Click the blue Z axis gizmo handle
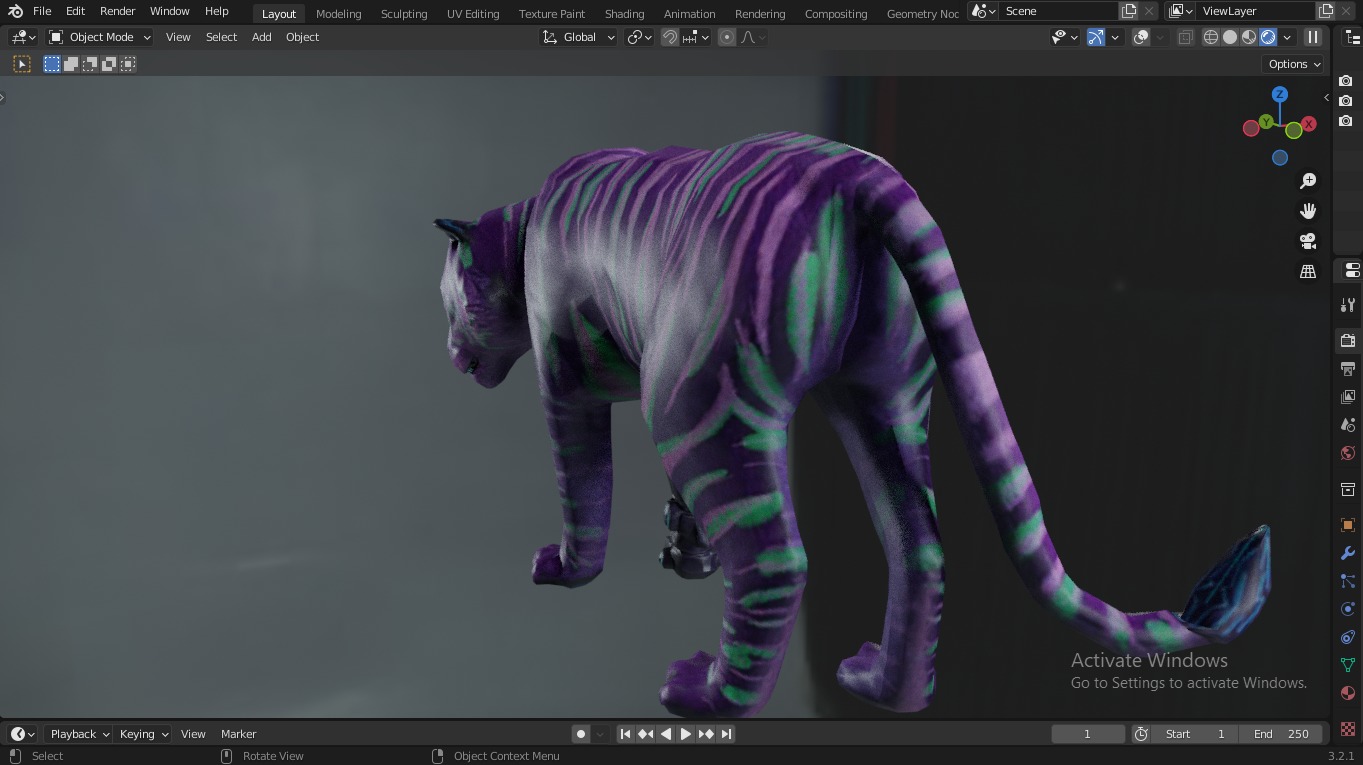Image resolution: width=1363 pixels, height=765 pixels. tap(1279, 94)
